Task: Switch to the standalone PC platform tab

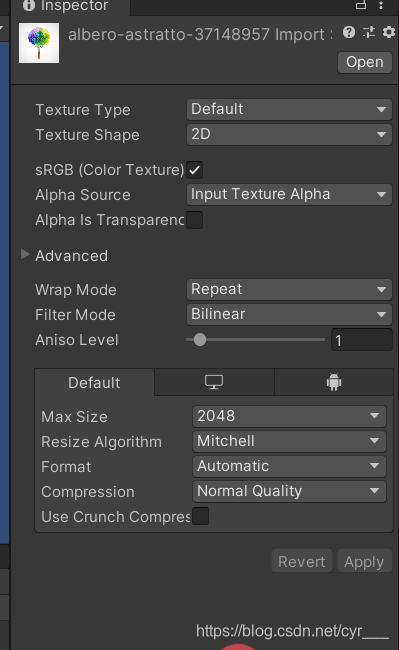Action: pyautogui.click(x=214, y=382)
